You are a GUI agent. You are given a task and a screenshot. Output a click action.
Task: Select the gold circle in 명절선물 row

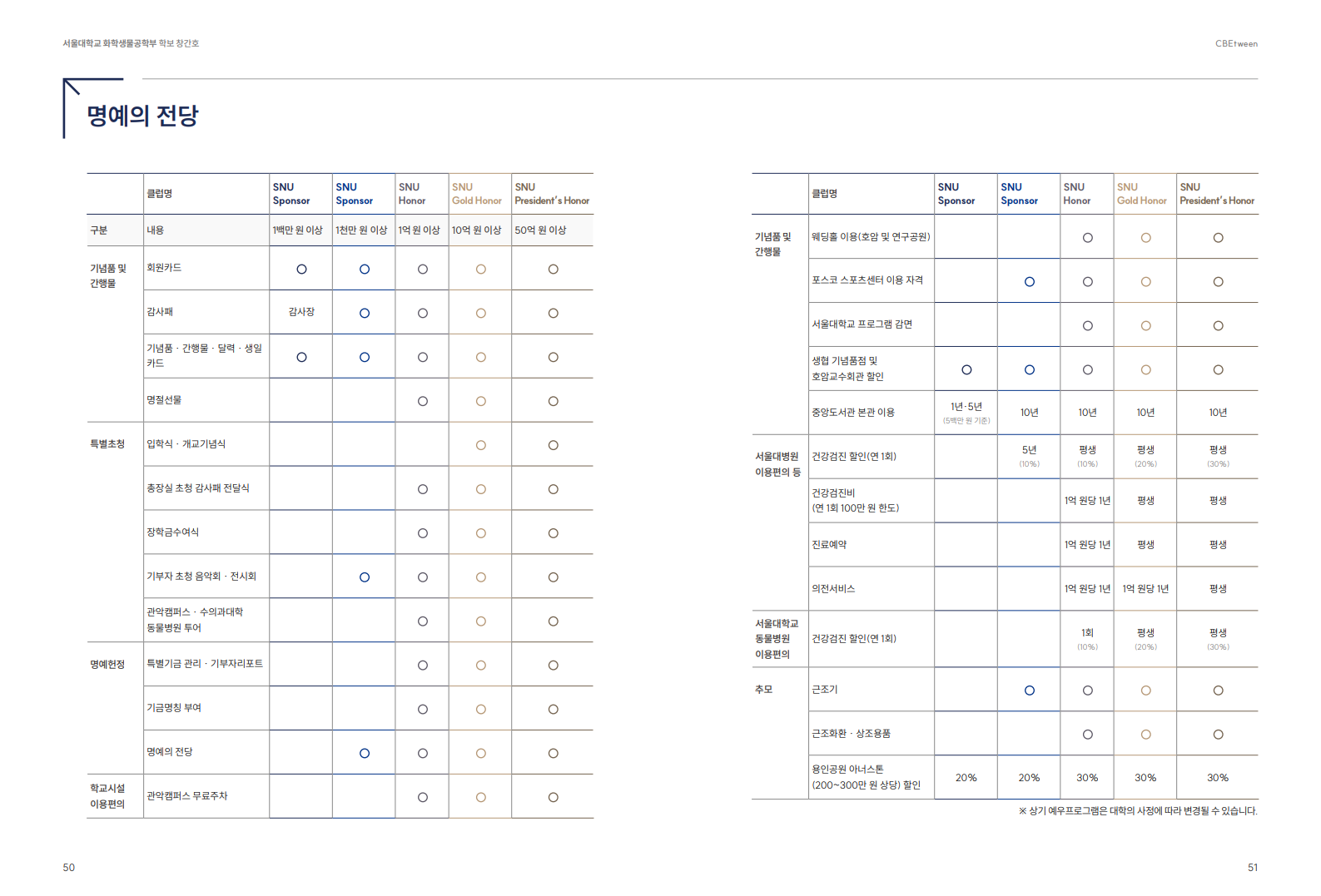[480, 402]
